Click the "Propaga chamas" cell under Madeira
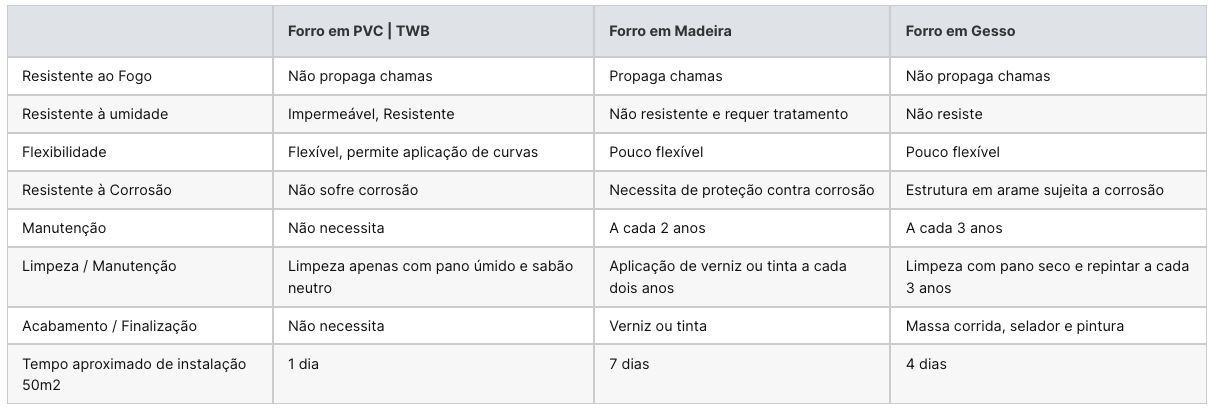Image resolution: width=1212 pixels, height=410 pixels. click(665, 76)
